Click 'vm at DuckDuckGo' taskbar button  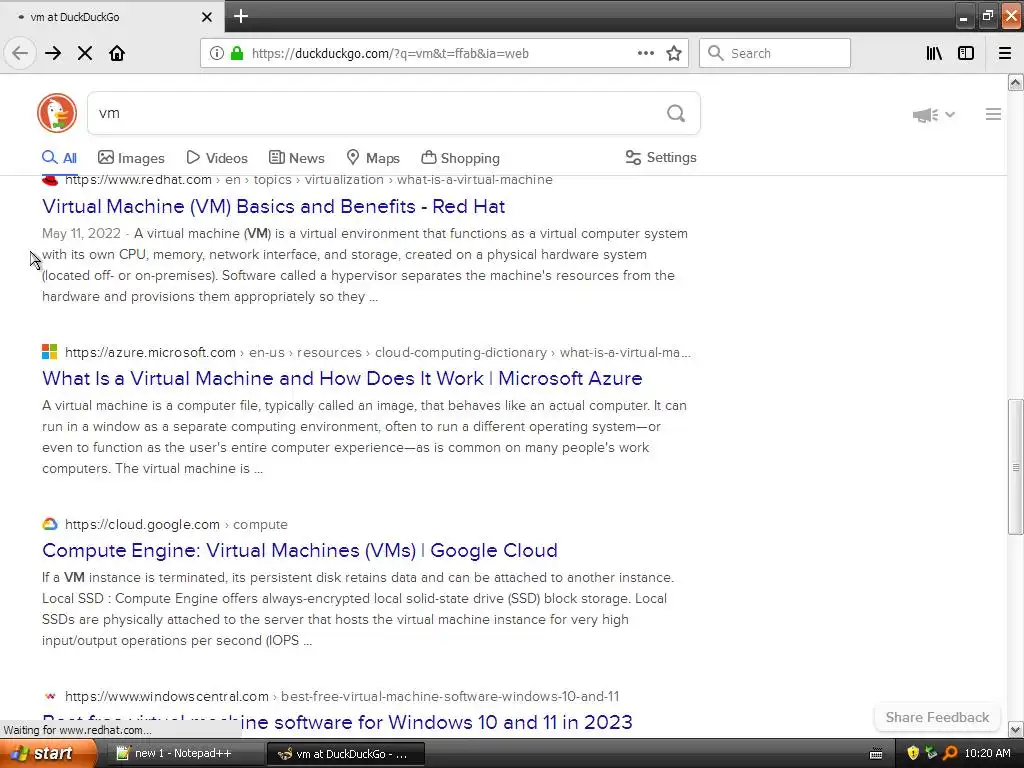click(x=346, y=754)
